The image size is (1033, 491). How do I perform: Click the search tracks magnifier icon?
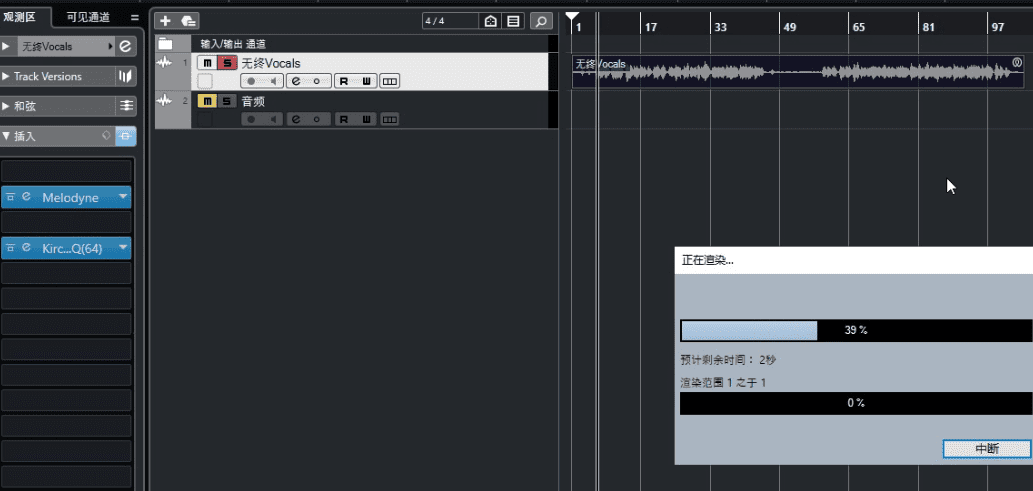[x=540, y=21]
